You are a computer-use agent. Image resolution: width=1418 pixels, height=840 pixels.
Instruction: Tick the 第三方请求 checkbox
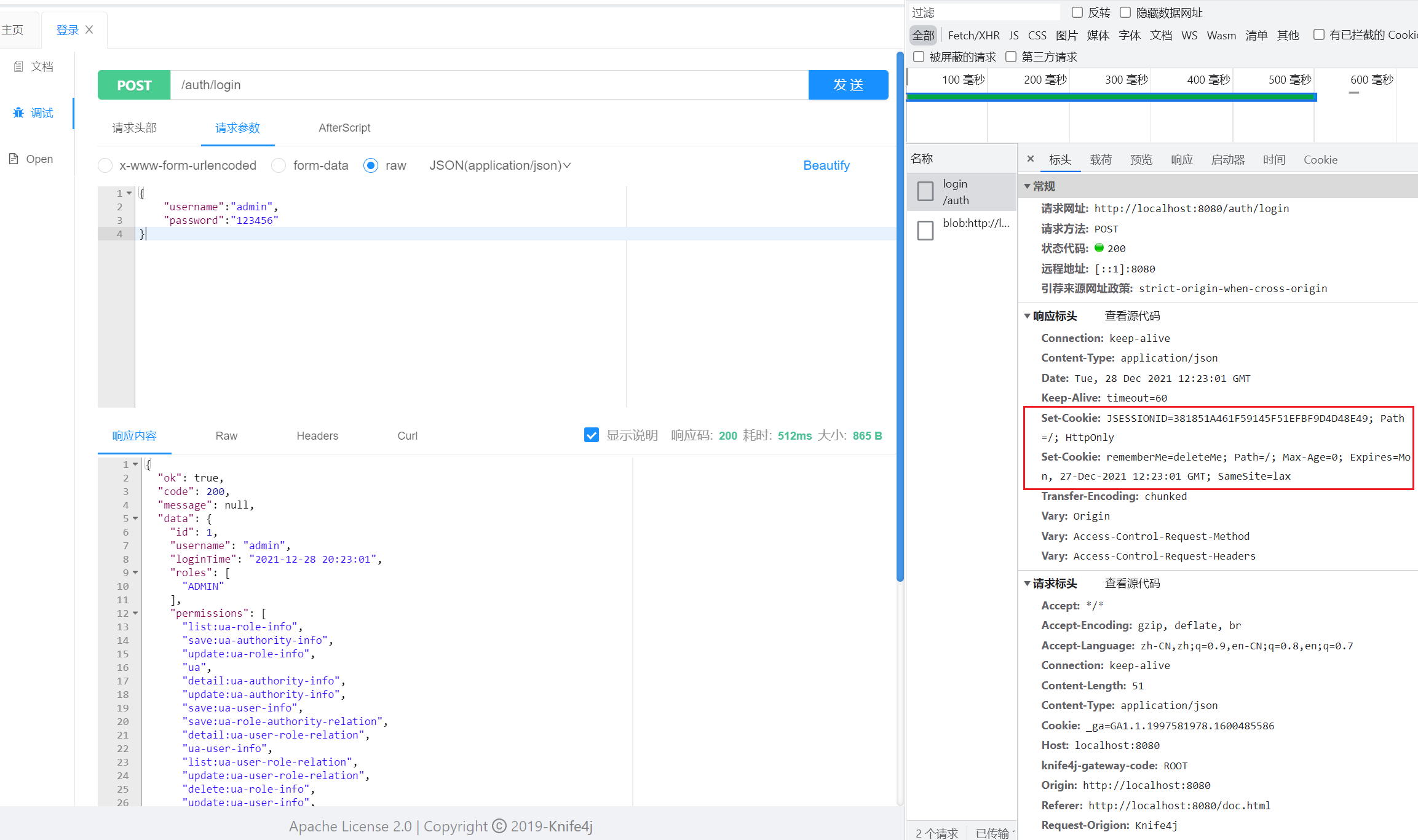coord(1011,57)
